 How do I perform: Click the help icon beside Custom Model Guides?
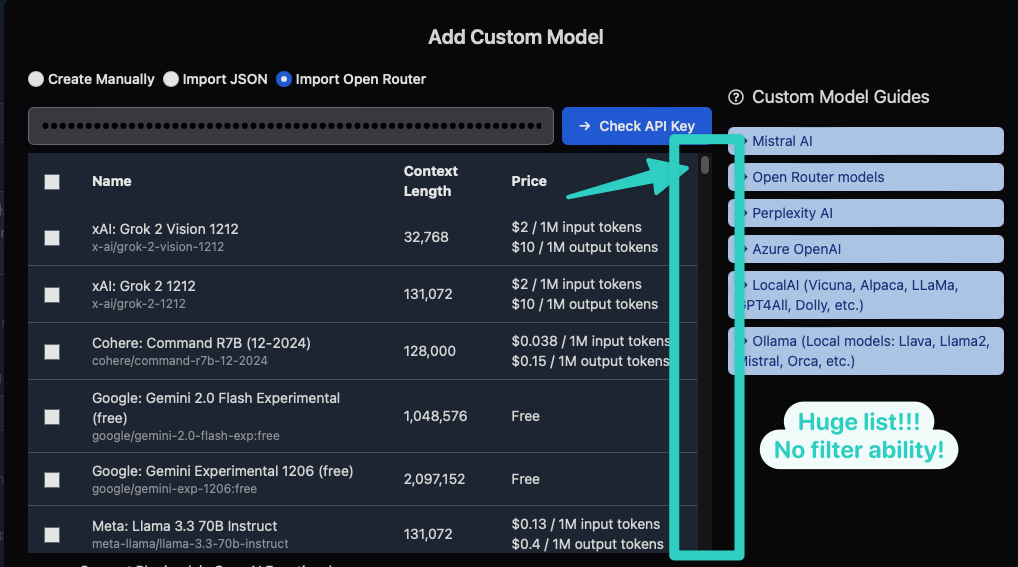(736, 97)
